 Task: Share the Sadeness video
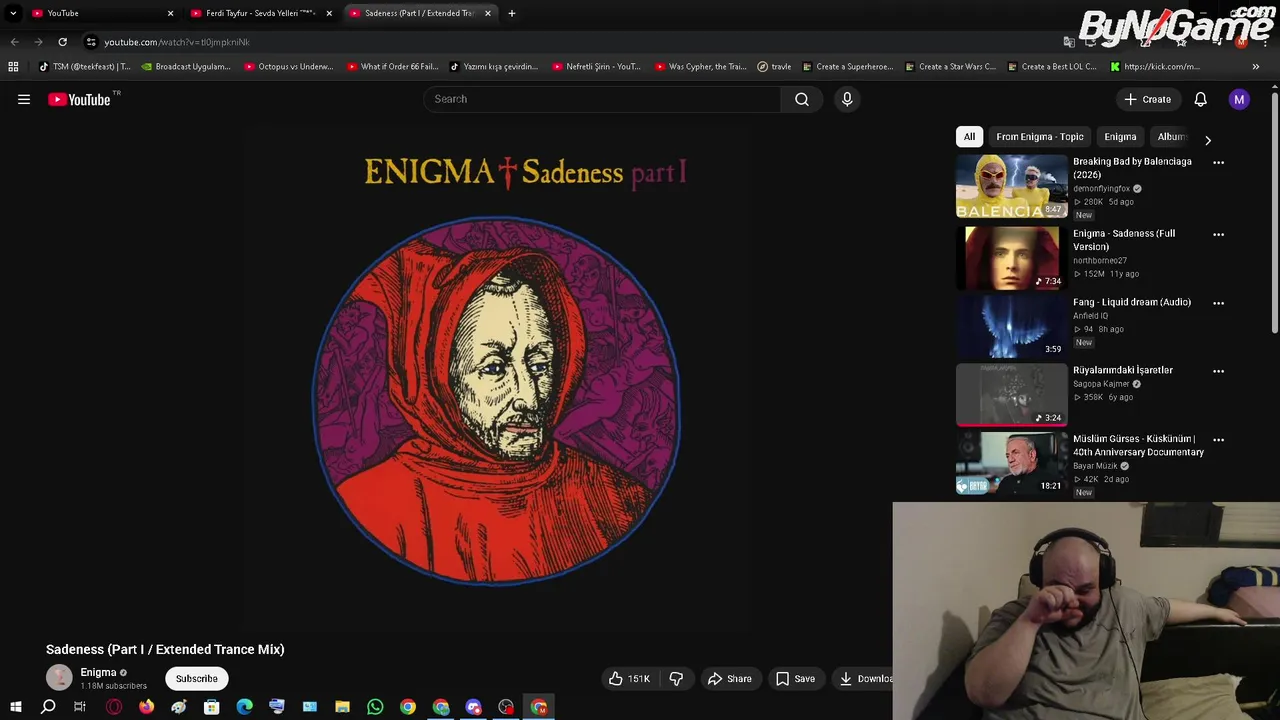(x=729, y=679)
